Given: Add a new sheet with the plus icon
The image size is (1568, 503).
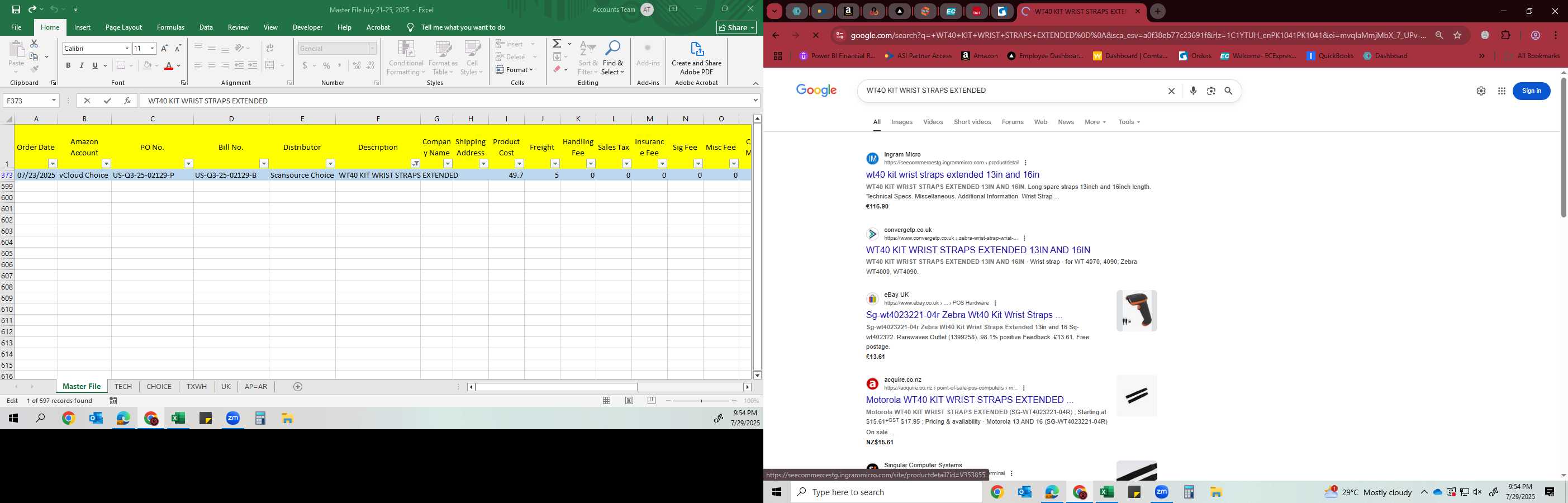Looking at the screenshot, I should [298, 387].
